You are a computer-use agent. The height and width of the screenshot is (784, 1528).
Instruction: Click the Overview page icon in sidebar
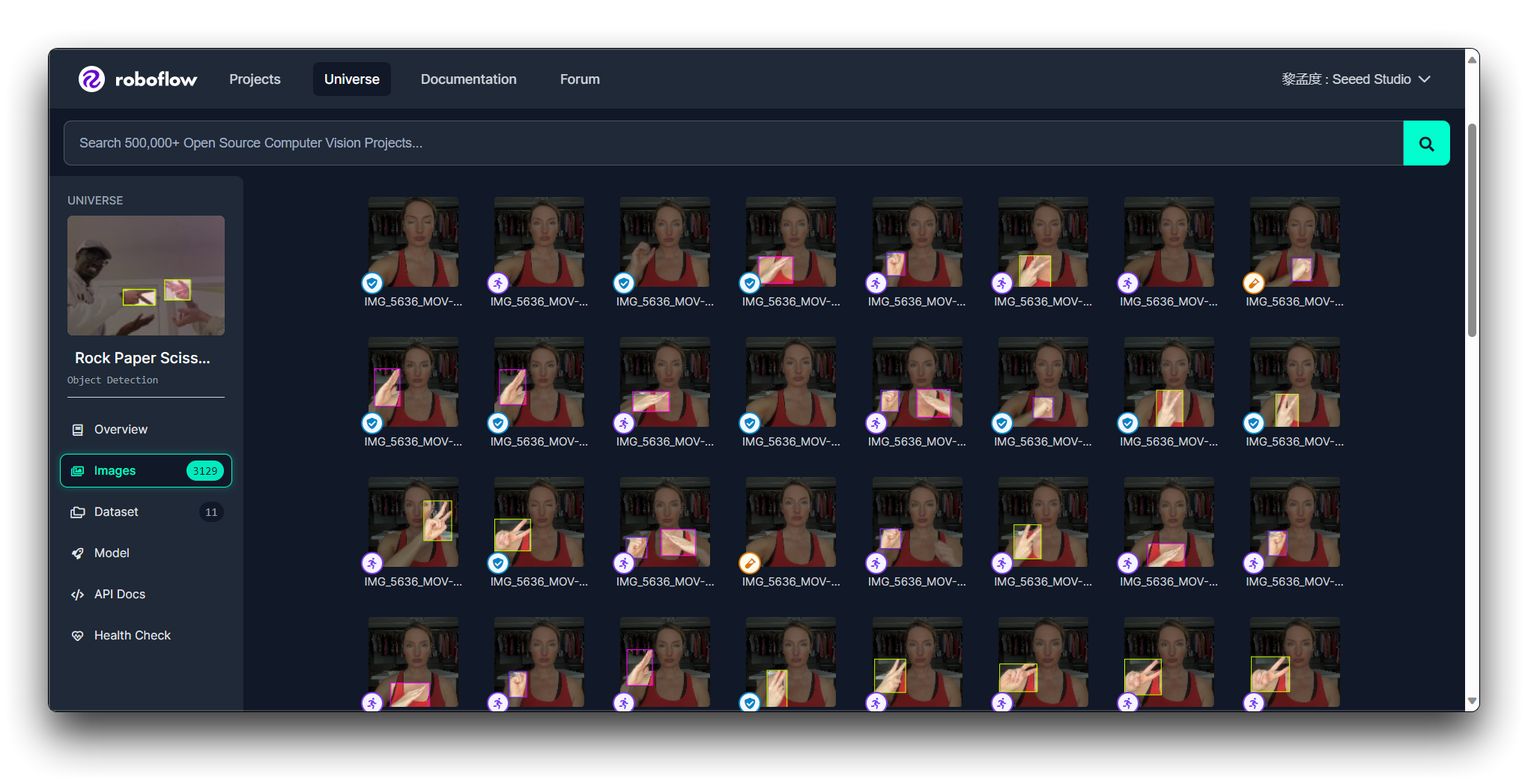(x=77, y=430)
